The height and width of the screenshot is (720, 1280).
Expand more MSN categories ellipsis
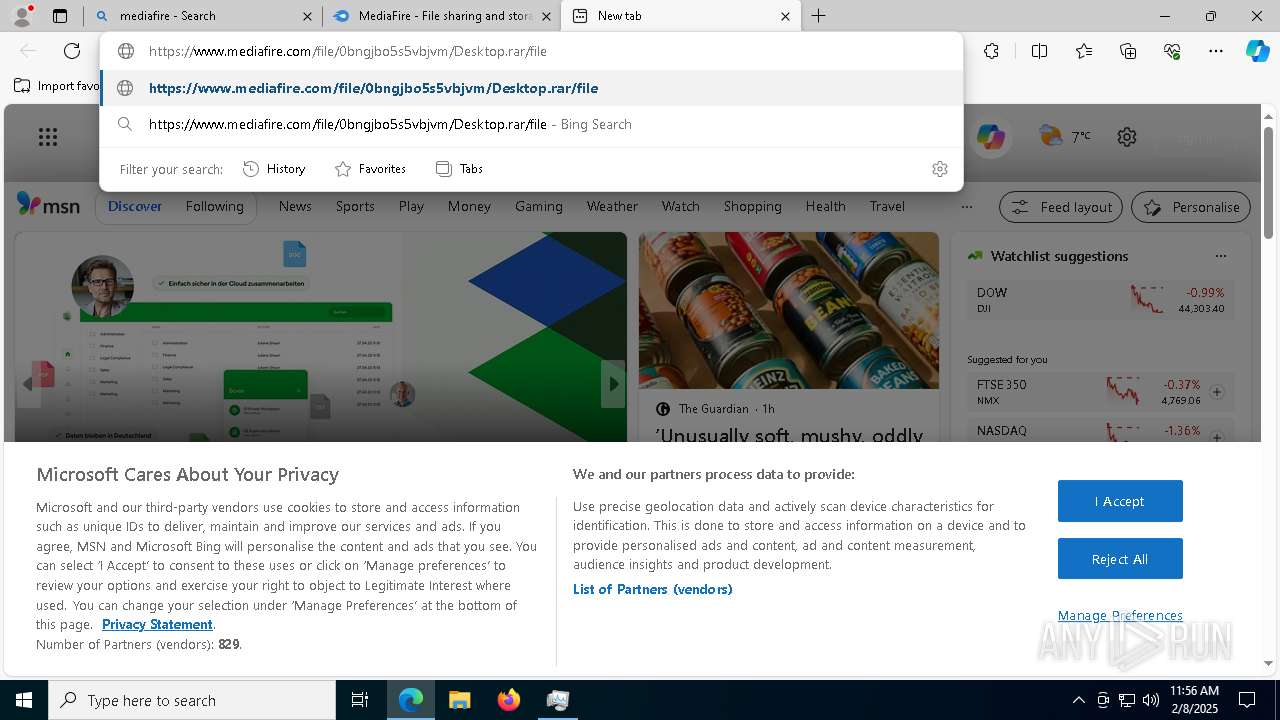click(966, 207)
